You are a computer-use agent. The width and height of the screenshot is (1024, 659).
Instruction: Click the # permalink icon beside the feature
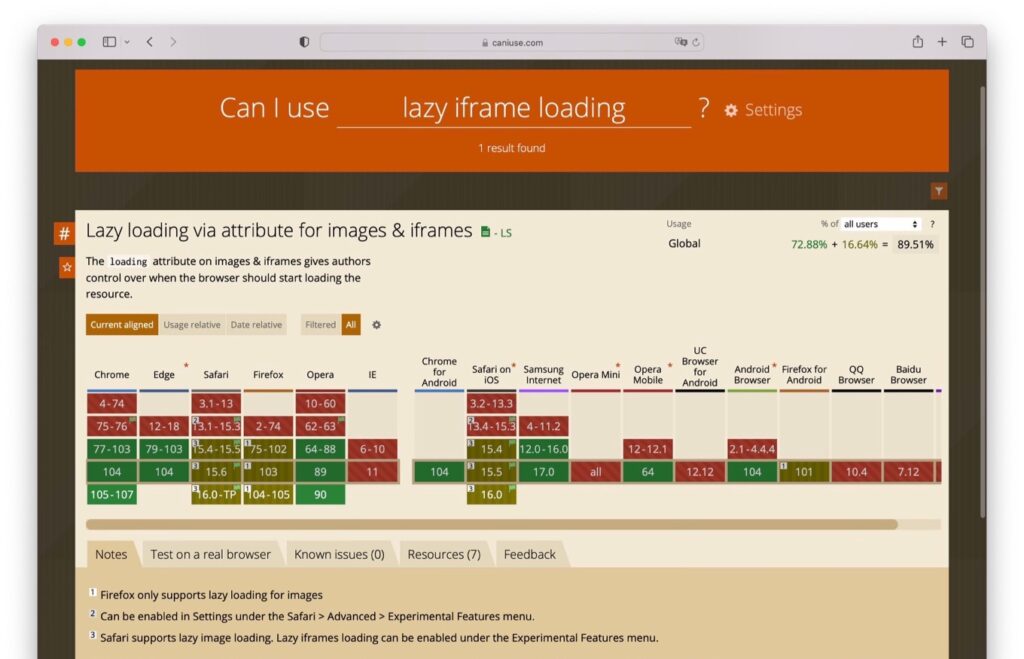tap(64, 233)
